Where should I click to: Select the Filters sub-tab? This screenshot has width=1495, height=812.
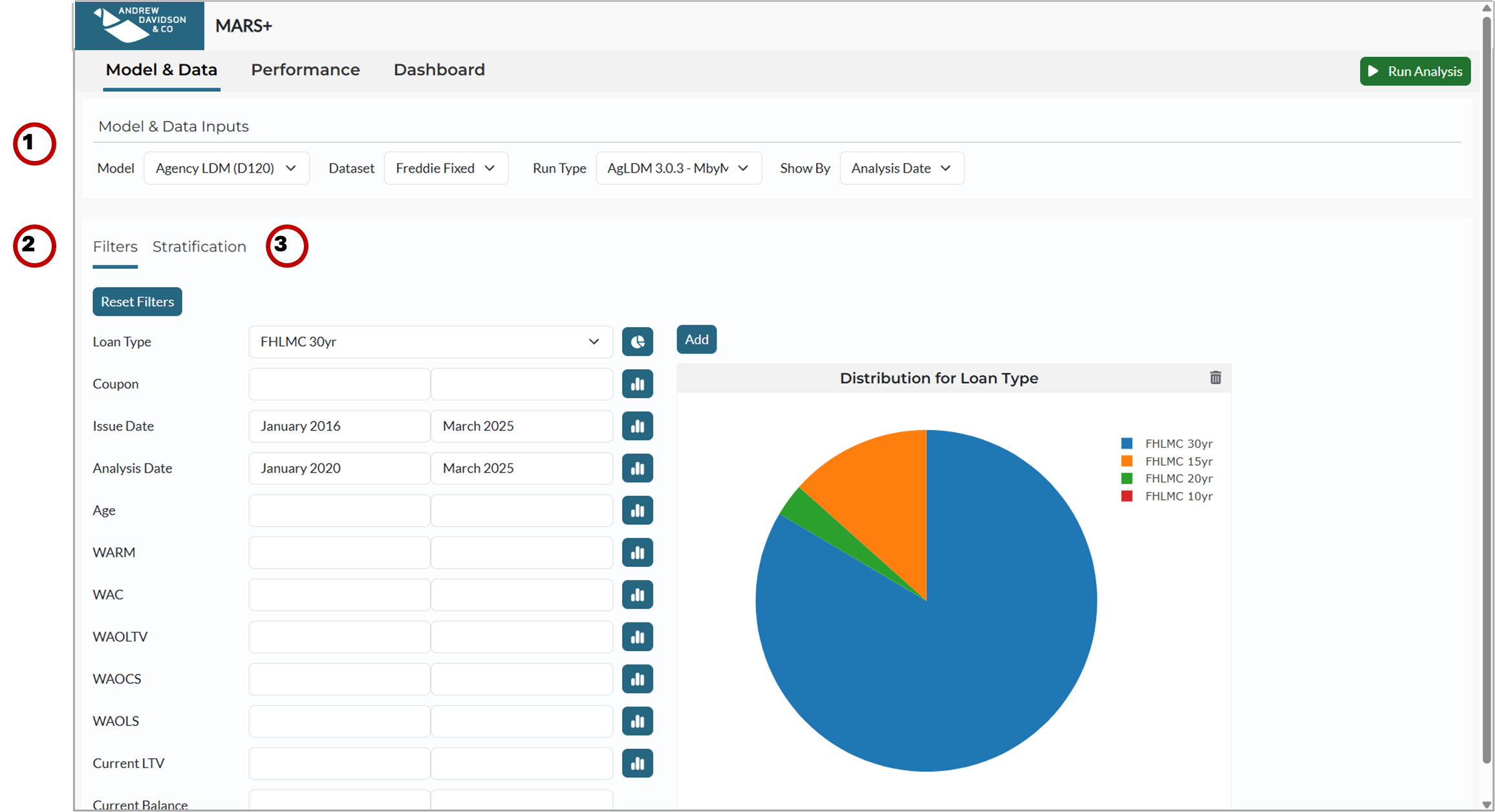pyautogui.click(x=115, y=247)
